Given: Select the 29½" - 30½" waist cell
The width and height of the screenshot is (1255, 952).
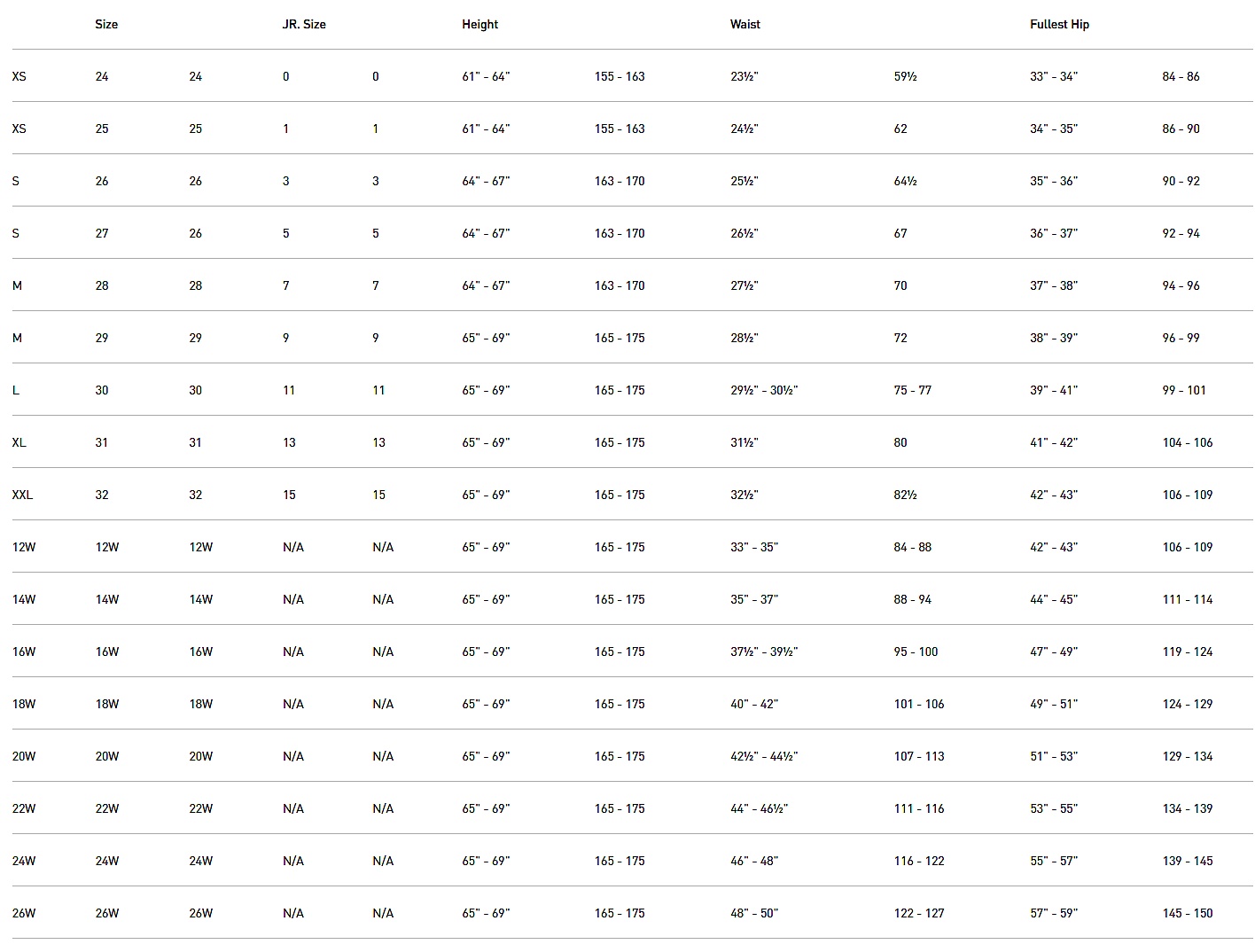Looking at the screenshot, I should (763, 390).
